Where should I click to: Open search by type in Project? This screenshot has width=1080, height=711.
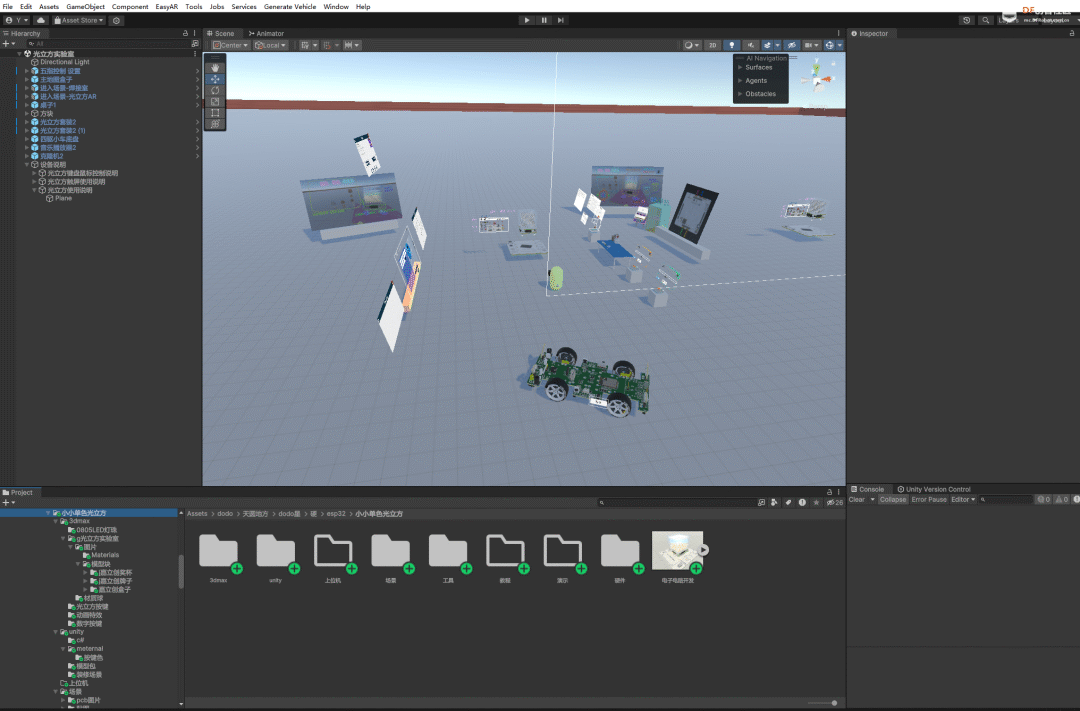(x=774, y=502)
